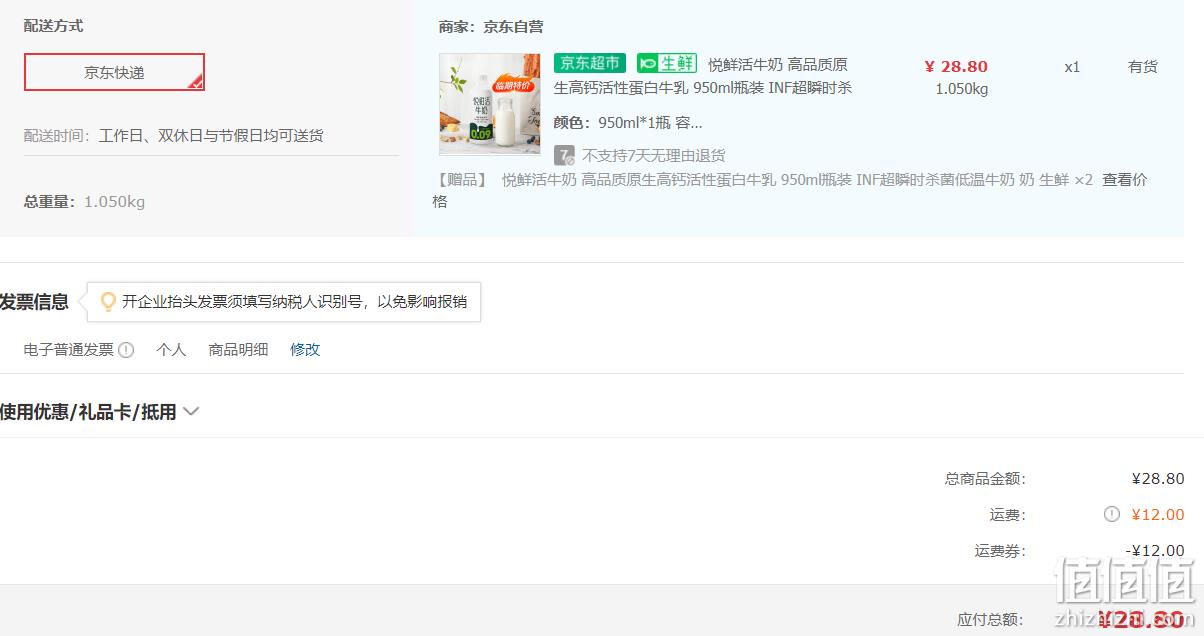Click the 商家: 京东自营 merchant label
The image size is (1204, 636).
[x=491, y=27]
